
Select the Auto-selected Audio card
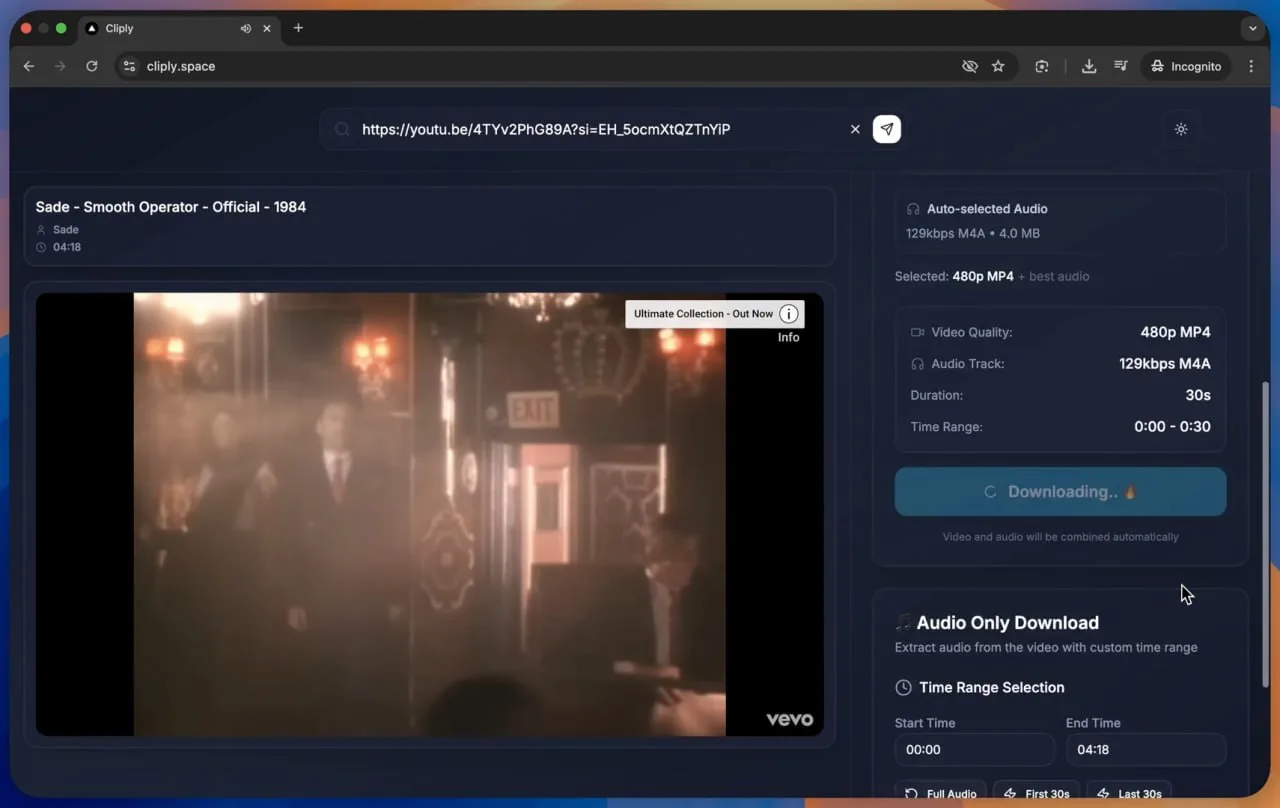coord(1060,221)
